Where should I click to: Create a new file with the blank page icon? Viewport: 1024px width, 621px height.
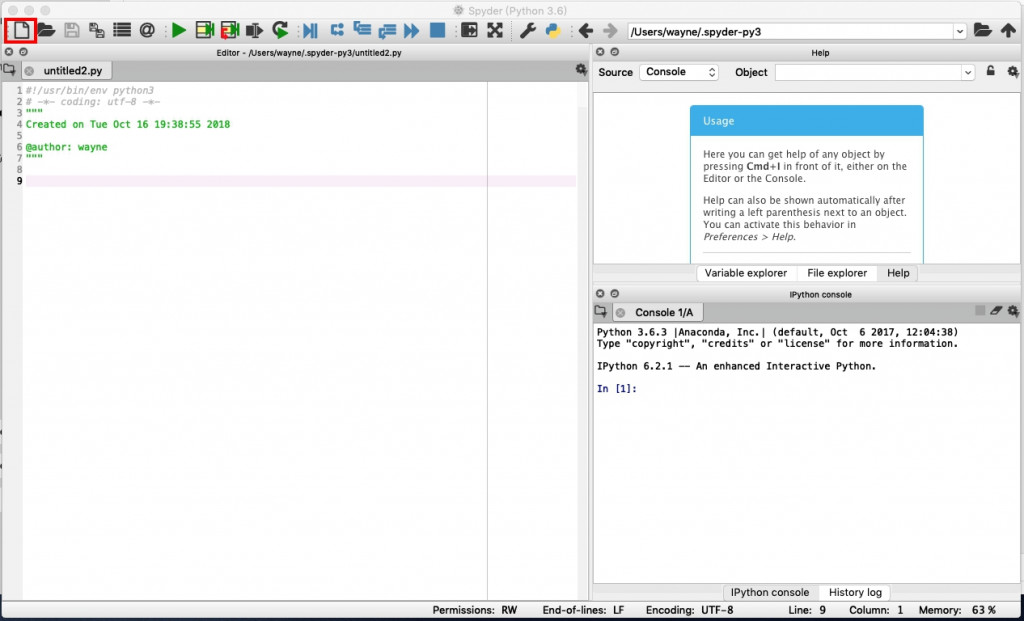point(22,30)
